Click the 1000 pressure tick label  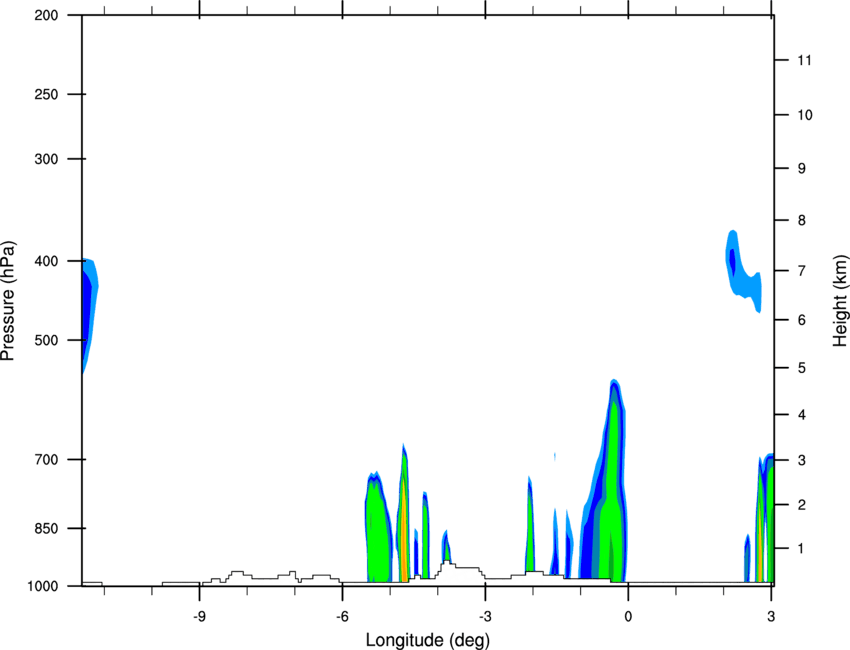(x=43, y=586)
